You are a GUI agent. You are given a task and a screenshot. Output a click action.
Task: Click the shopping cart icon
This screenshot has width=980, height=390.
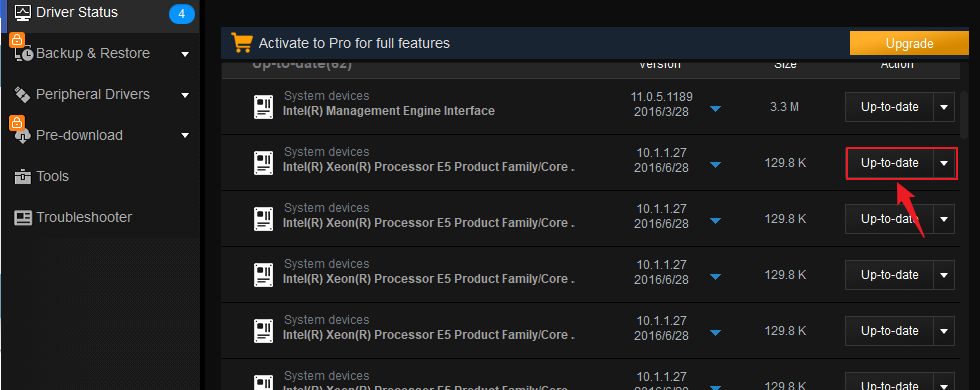tap(241, 43)
